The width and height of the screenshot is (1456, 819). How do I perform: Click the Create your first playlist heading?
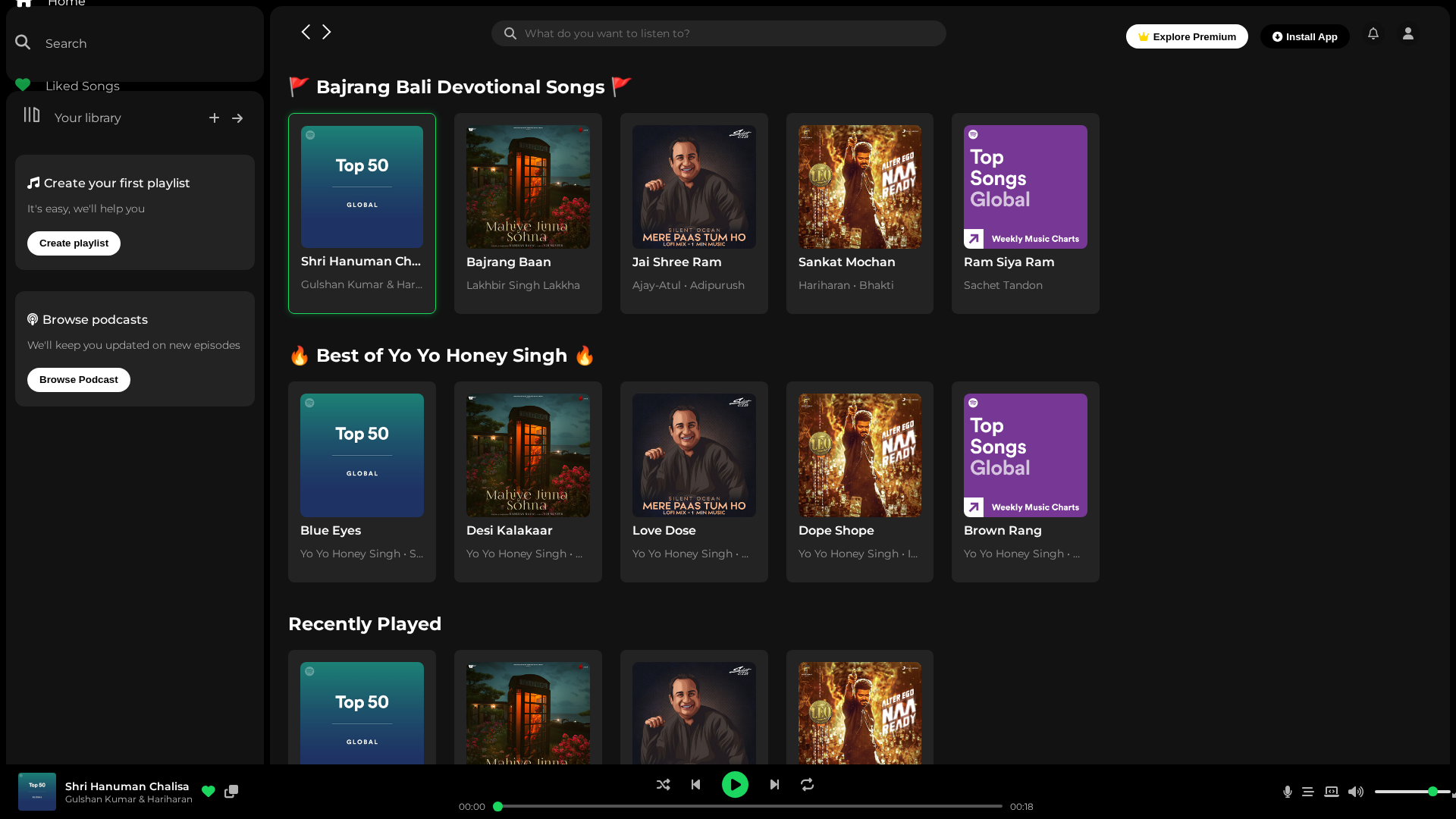[x=108, y=183]
